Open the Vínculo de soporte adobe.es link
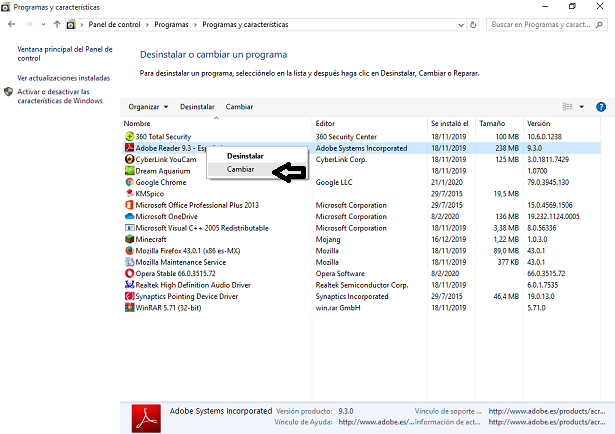This screenshot has width=615, height=434. (x=547, y=411)
